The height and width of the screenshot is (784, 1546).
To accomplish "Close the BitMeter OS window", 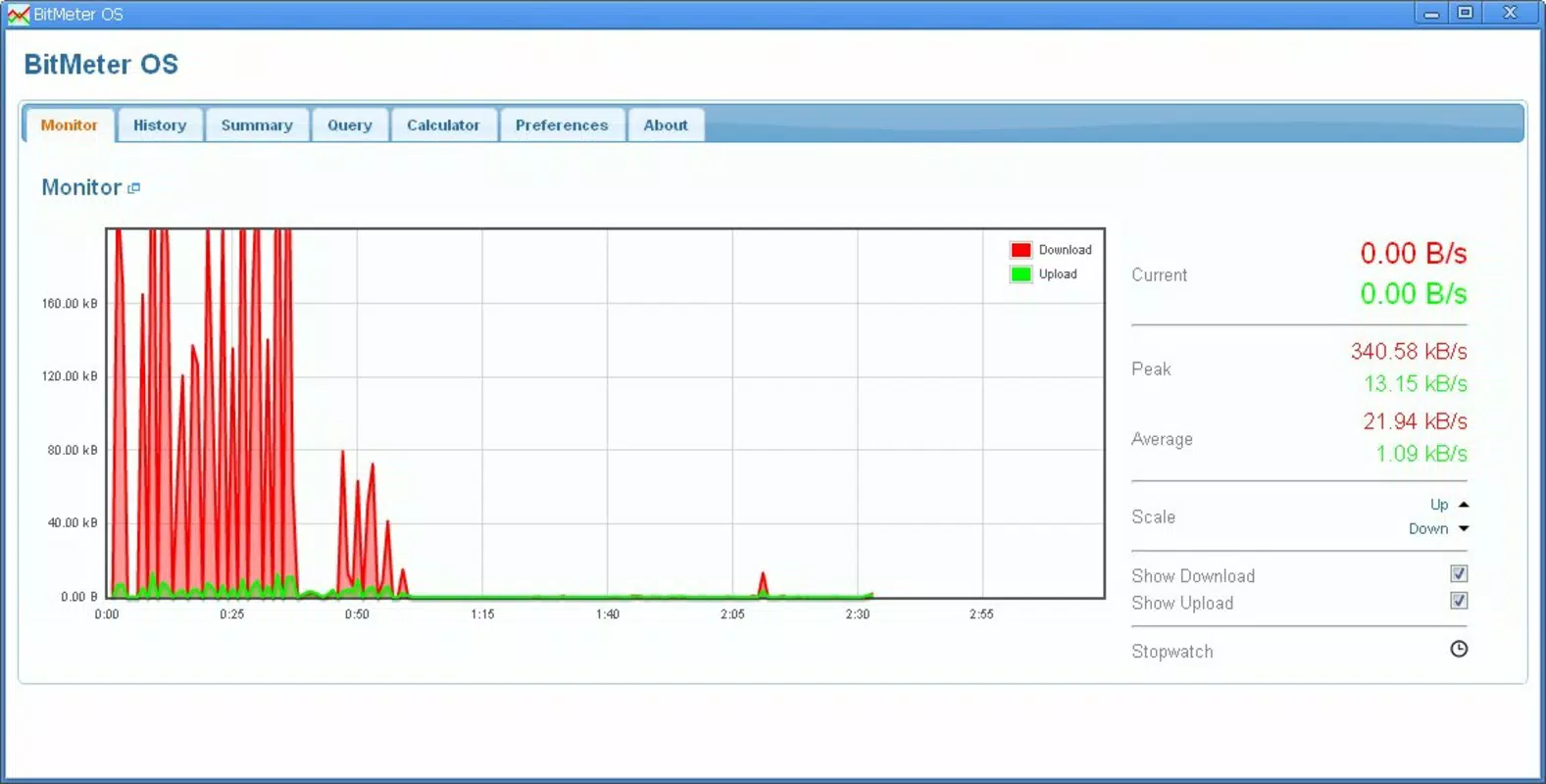I will [1510, 13].
